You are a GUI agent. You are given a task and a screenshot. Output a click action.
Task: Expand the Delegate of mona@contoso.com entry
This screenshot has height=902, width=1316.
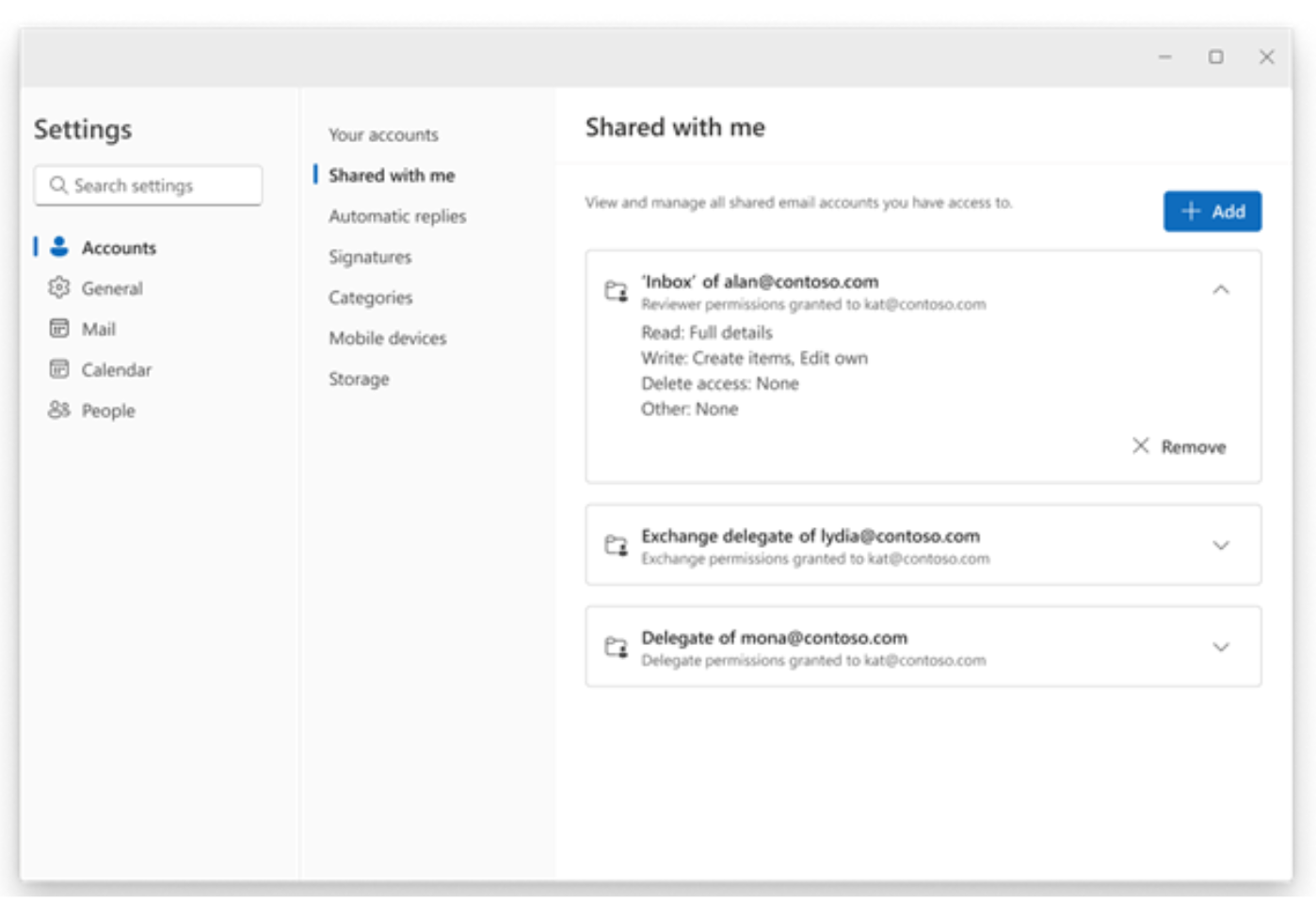point(1220,647)
